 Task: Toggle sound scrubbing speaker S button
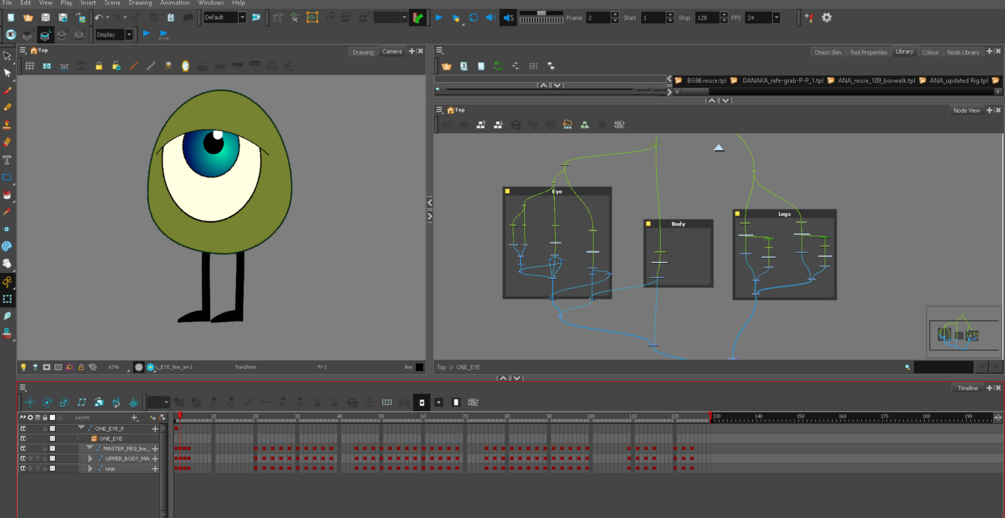click(x=508, y=18)
